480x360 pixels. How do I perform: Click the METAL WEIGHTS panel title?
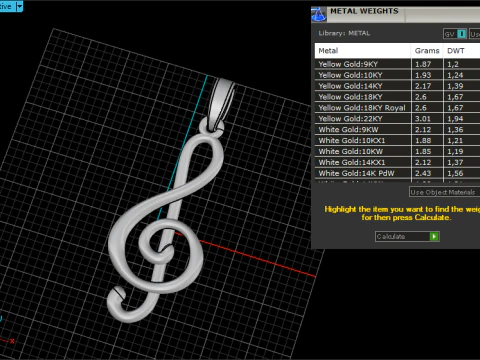(x=364, y=11)
